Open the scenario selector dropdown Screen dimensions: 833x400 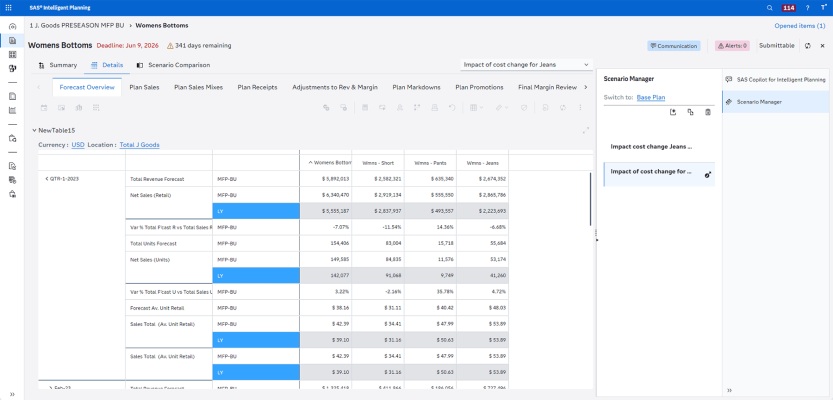pyautogui.click(x=527, y=65)
